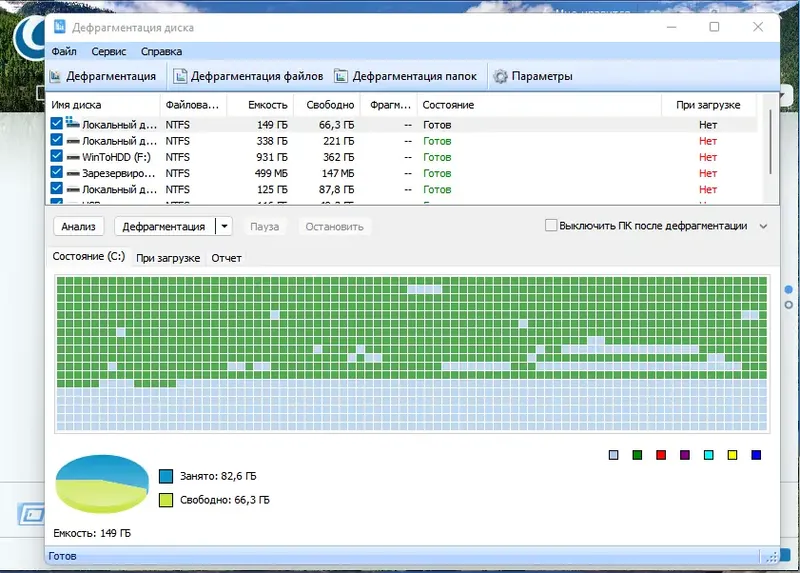Click the folder defragmentation toolbar icon
The height and width of the screenshot is (573, 800).
click(341, 77)
